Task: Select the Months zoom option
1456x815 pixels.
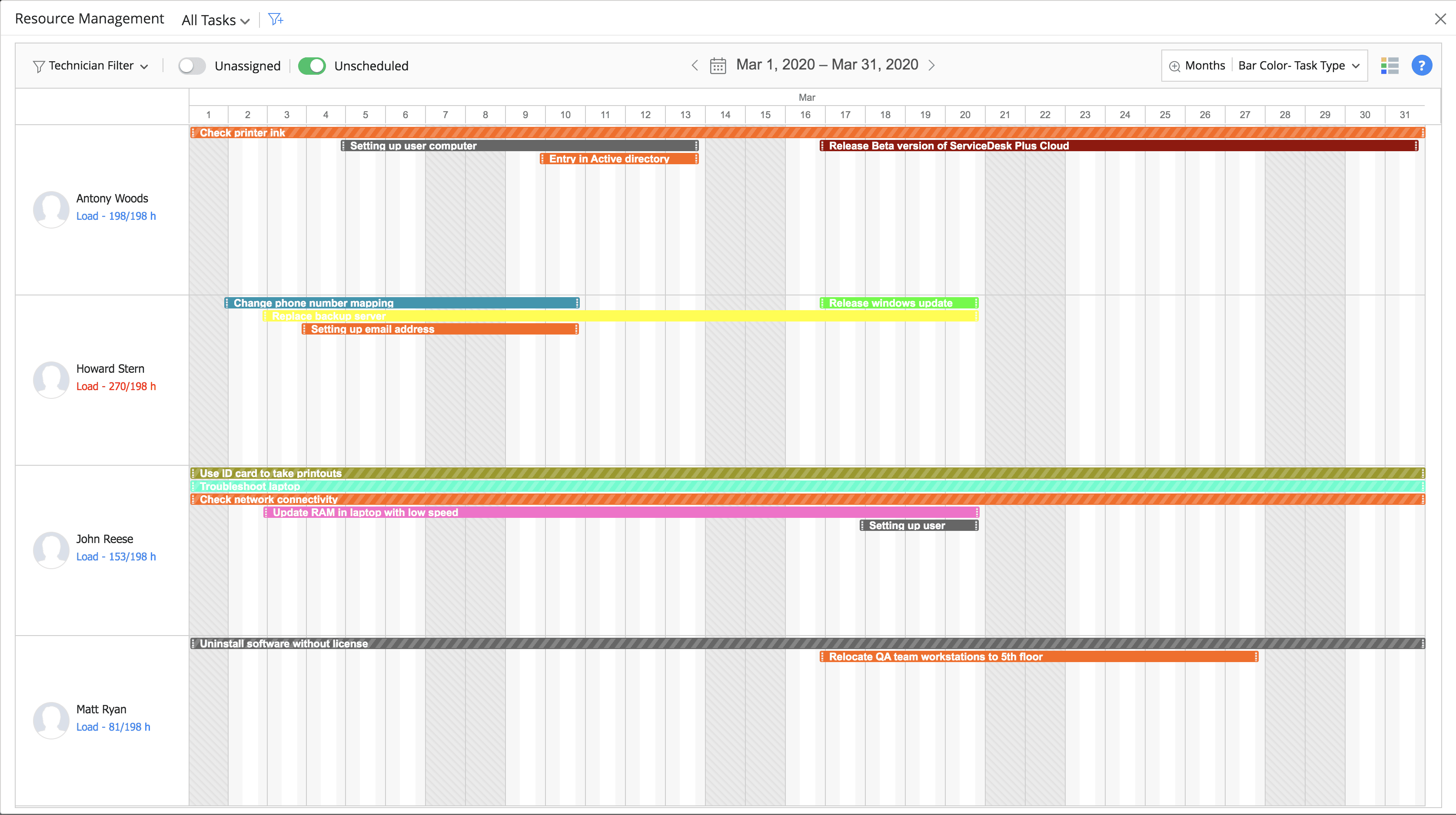Action: coord(1204,66)
